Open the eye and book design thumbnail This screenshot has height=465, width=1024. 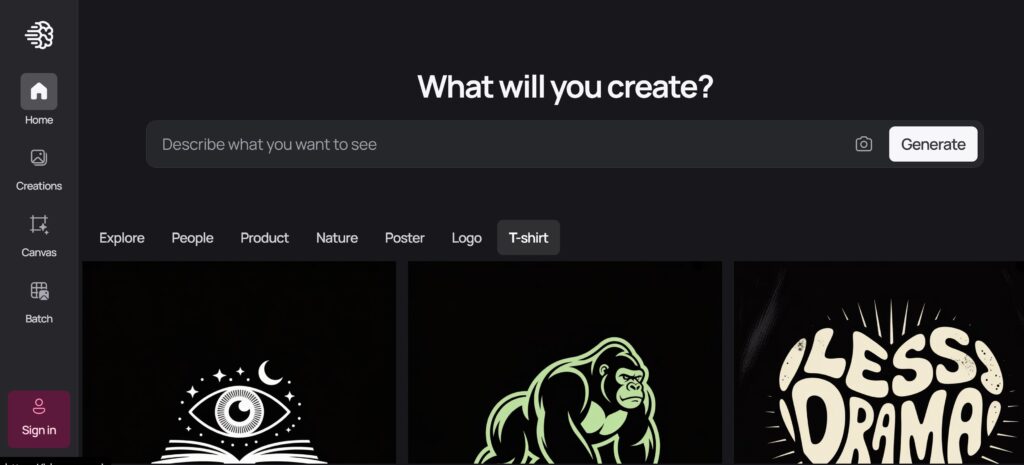tap(239, 363)
